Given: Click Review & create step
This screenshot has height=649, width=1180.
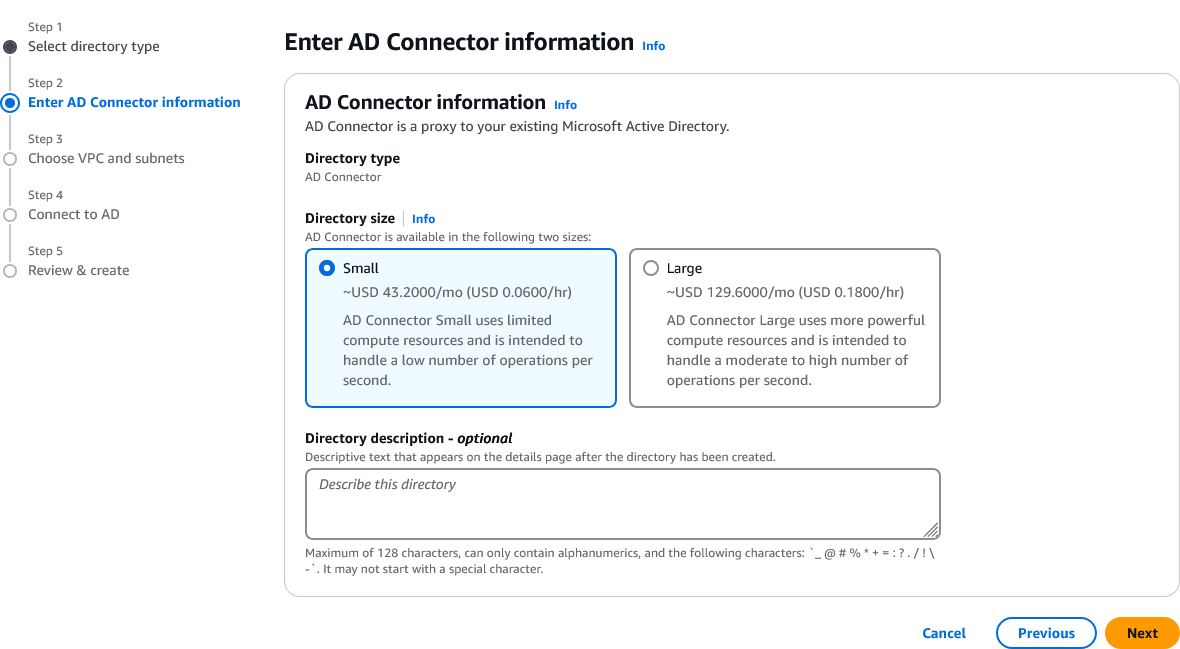Looking at the screenshot, I should click(x=79, y=270).
